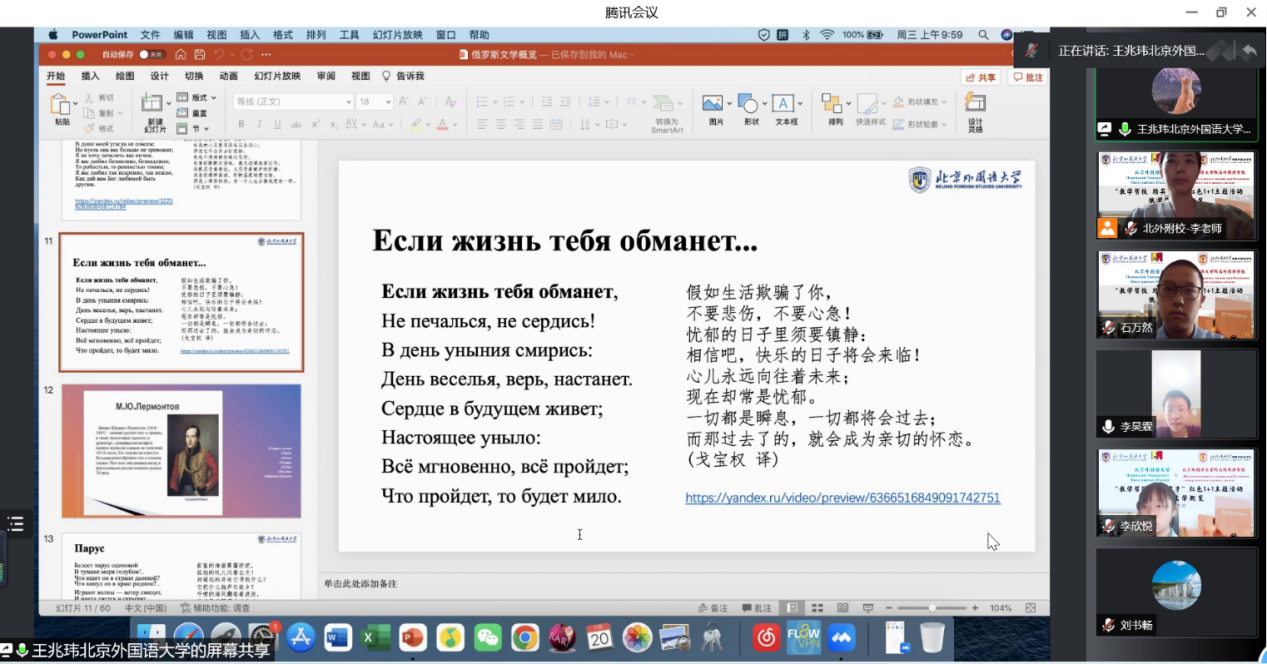This screenshot has height=664, width=1267.
Task: Apply the yellow text highlight color
Action: (415, 124)
